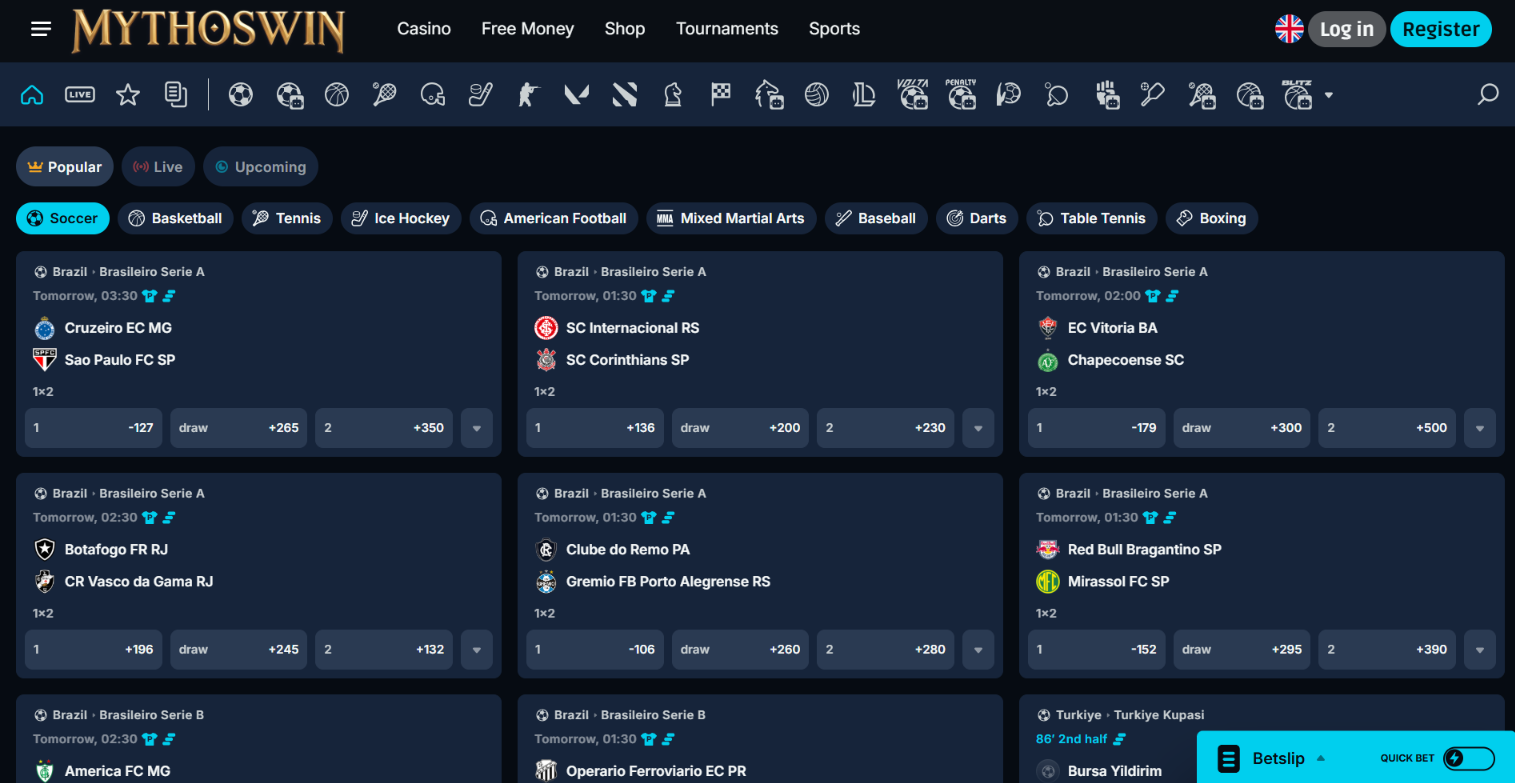Switch to the Live tab
Screen dimensions: 1515x783
tap(158, 167)
